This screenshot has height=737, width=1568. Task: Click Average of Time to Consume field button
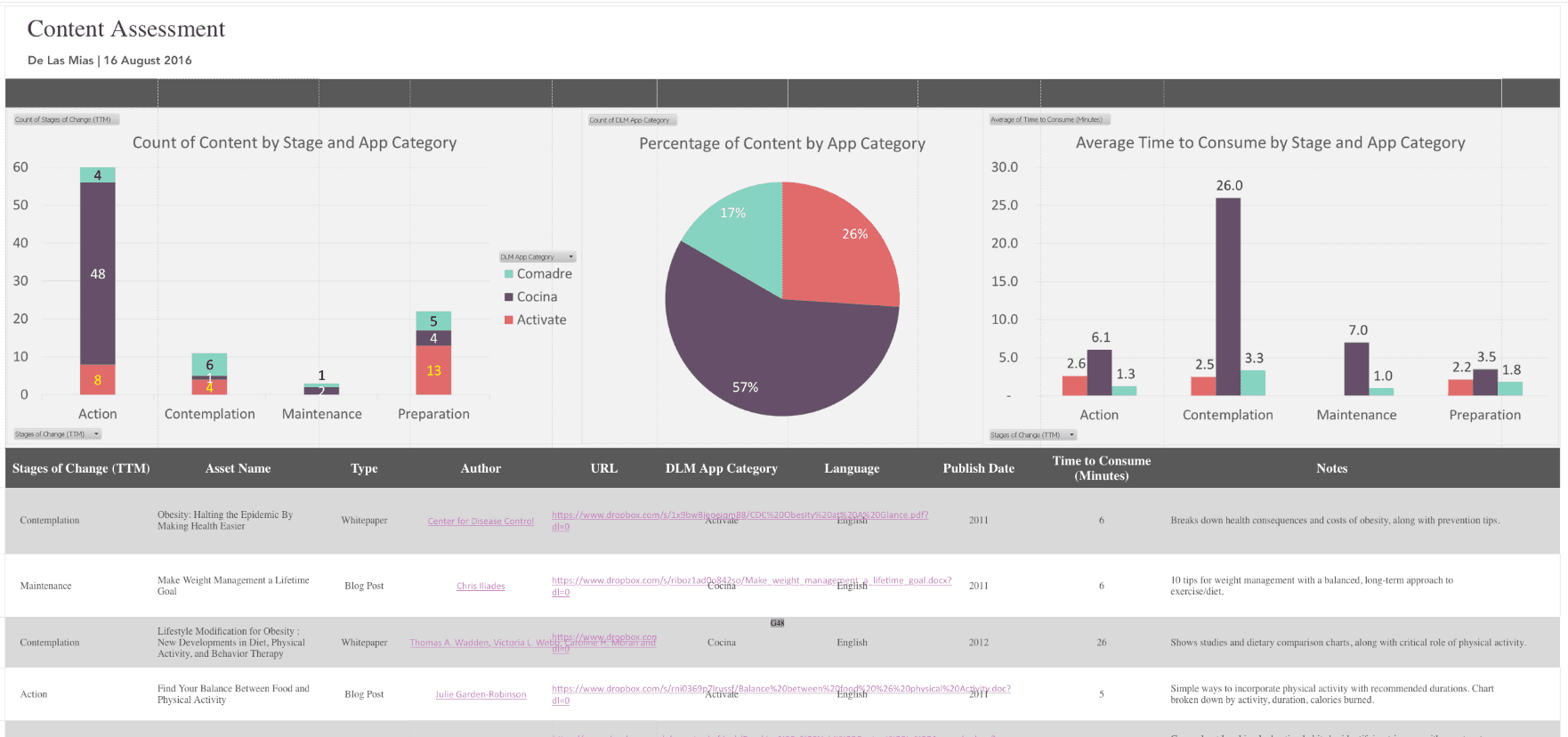1048,119
